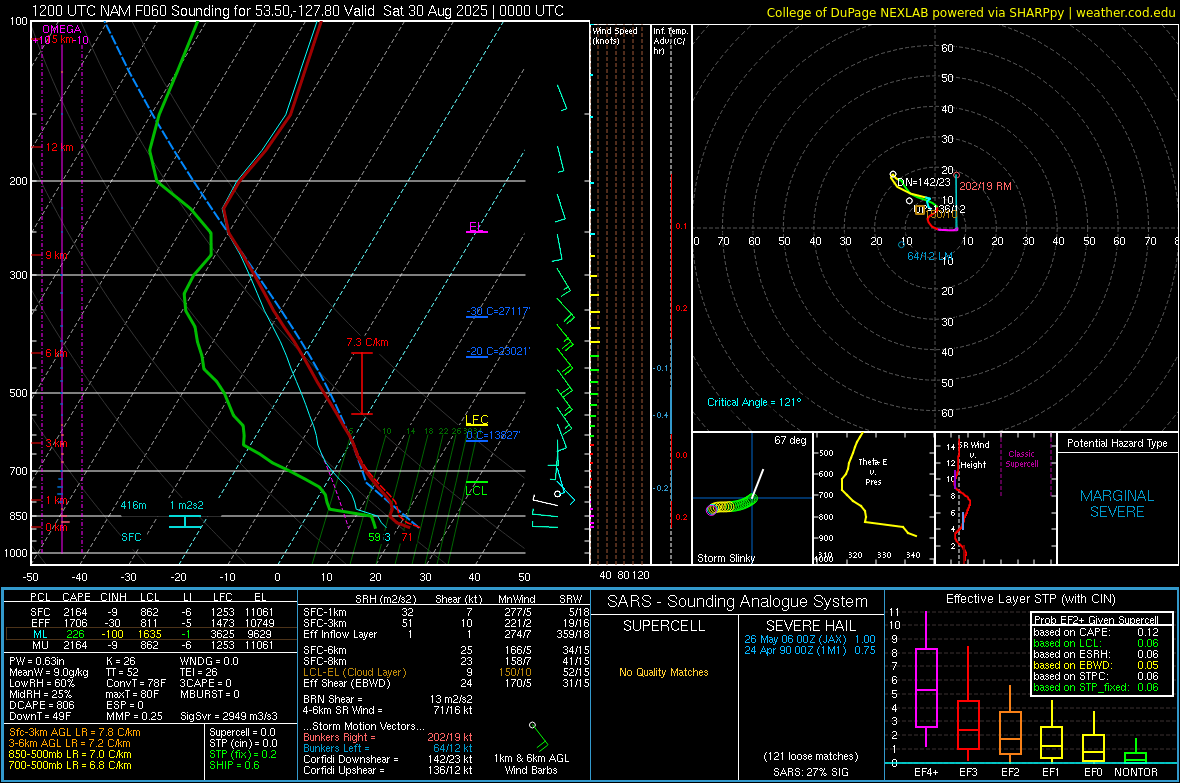This screenshot has height=783, width=1180.
Task: Click the -30 C=27117' height label
Action: pyautogui.click(x=498, y=312)
